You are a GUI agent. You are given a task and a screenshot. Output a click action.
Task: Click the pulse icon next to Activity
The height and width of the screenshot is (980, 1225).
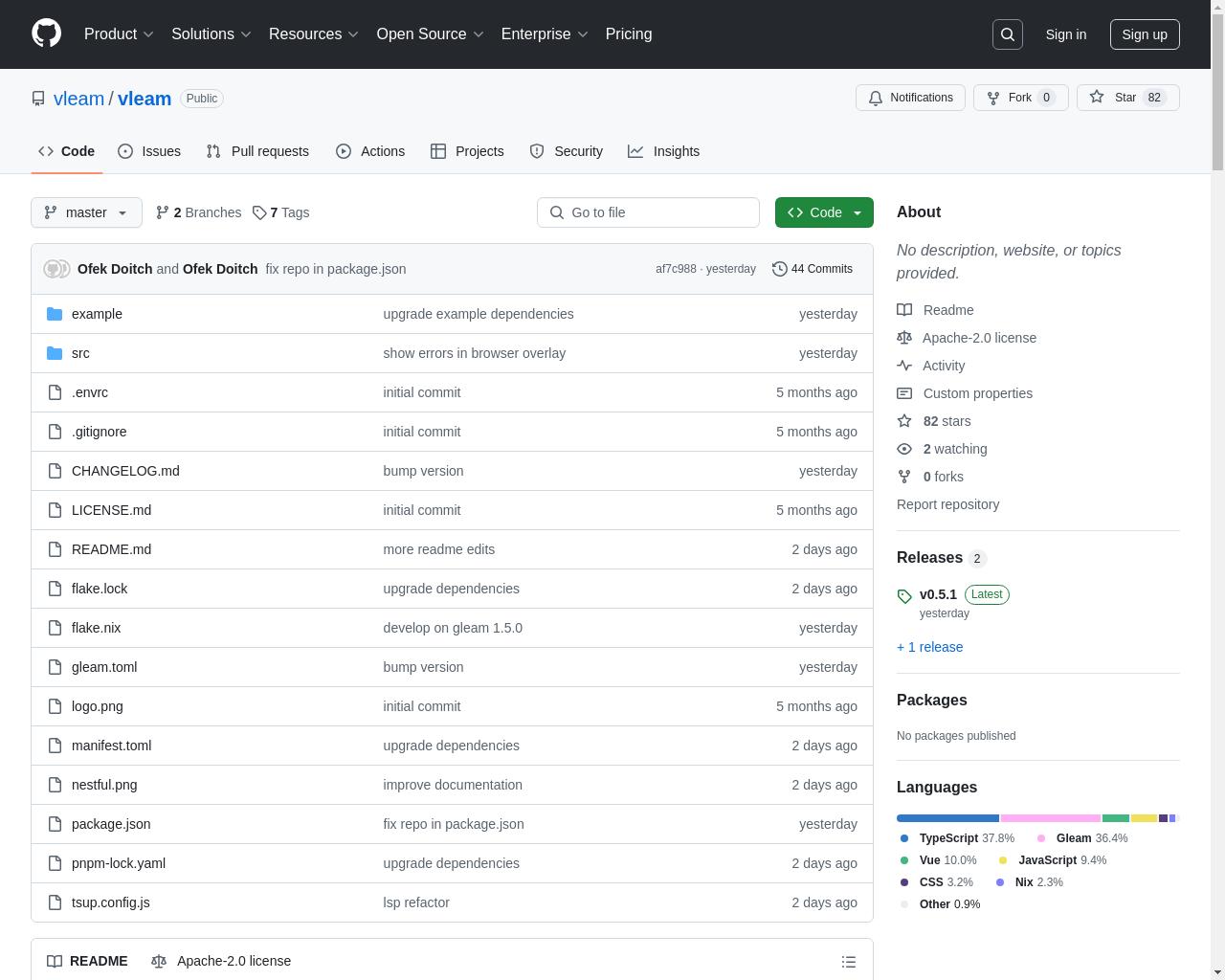[904, 366]
